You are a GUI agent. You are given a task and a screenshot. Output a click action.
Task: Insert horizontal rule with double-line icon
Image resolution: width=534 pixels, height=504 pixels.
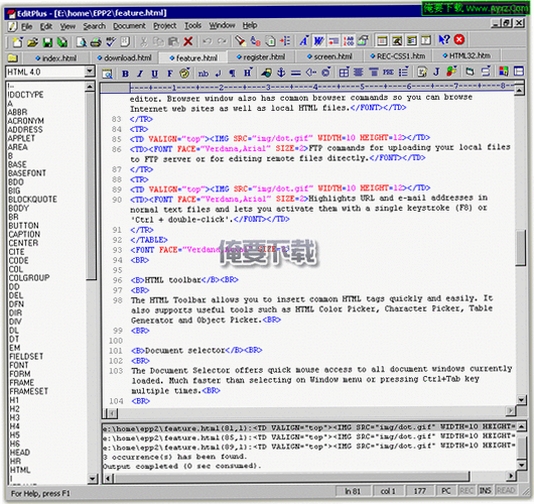(x=296, y=73)
